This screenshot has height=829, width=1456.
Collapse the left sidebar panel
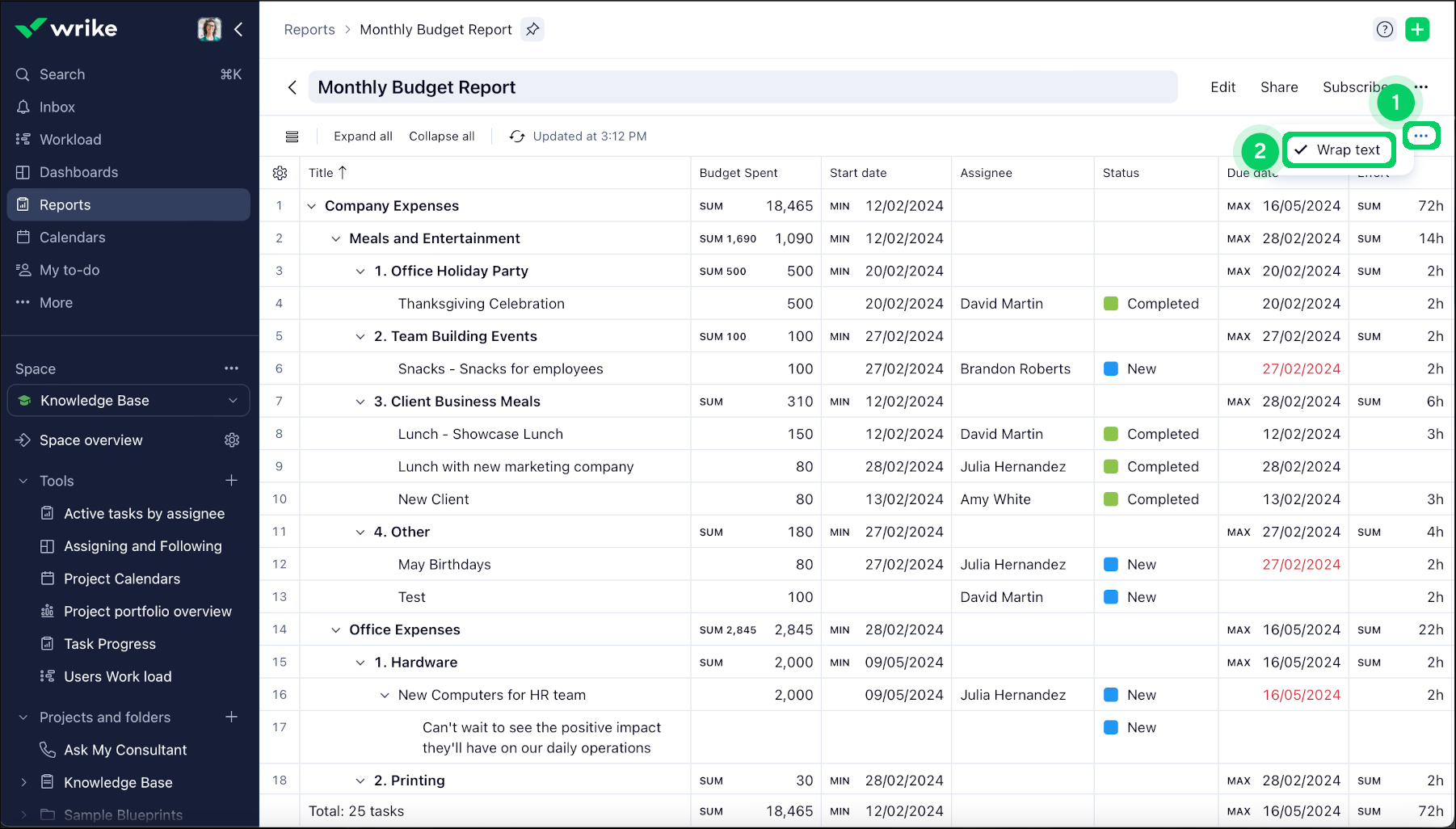click(238, 30)
